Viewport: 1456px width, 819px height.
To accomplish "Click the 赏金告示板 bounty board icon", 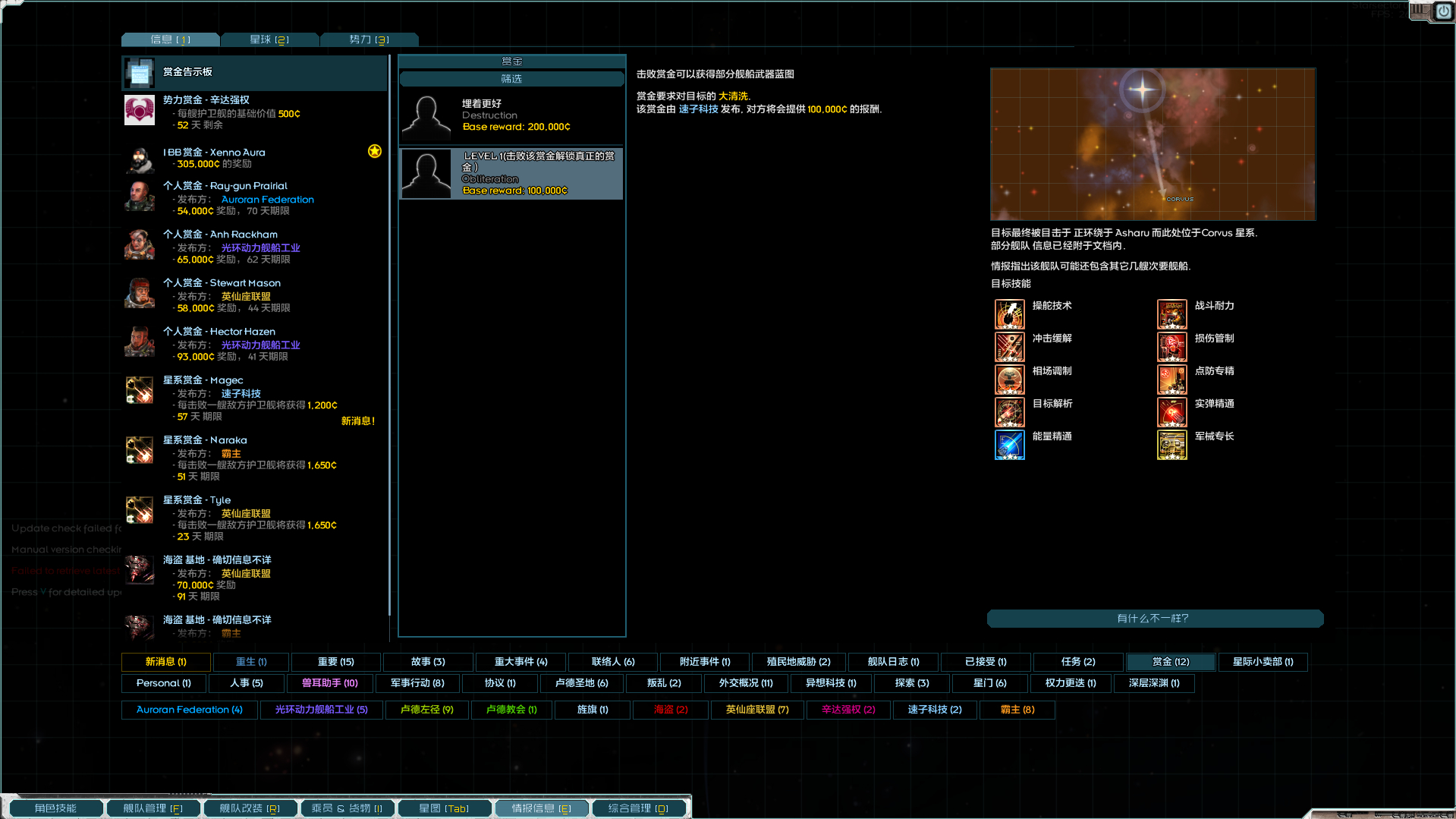I will pos(140,73).
